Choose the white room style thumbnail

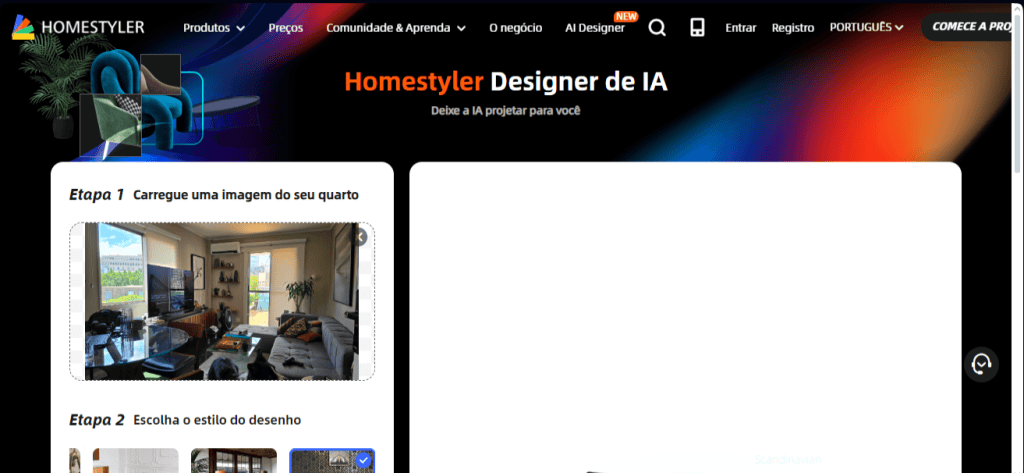136,461
